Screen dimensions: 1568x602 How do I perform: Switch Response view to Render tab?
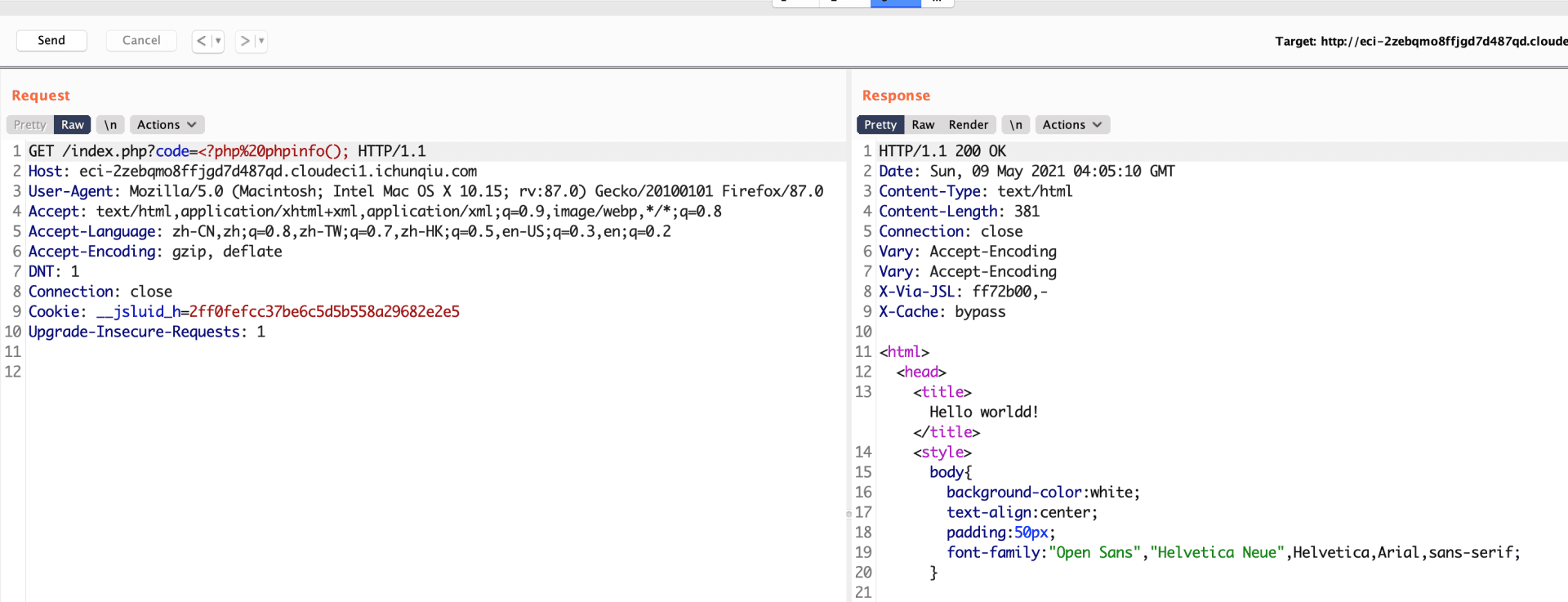point(969,125)
